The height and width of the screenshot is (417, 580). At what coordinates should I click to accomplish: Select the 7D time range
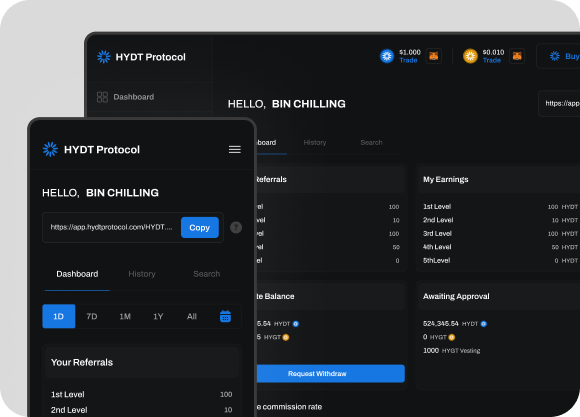pos(92,316)
